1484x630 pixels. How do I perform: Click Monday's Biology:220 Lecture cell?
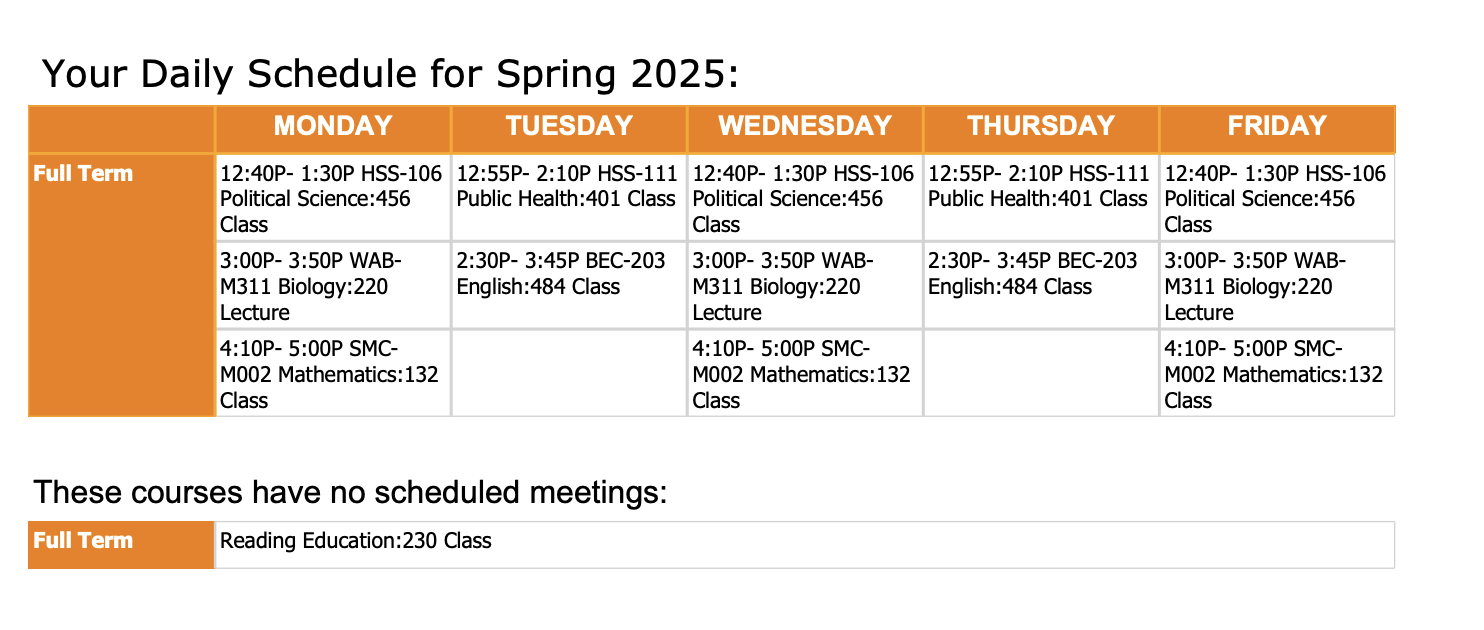tap(310, 286)
